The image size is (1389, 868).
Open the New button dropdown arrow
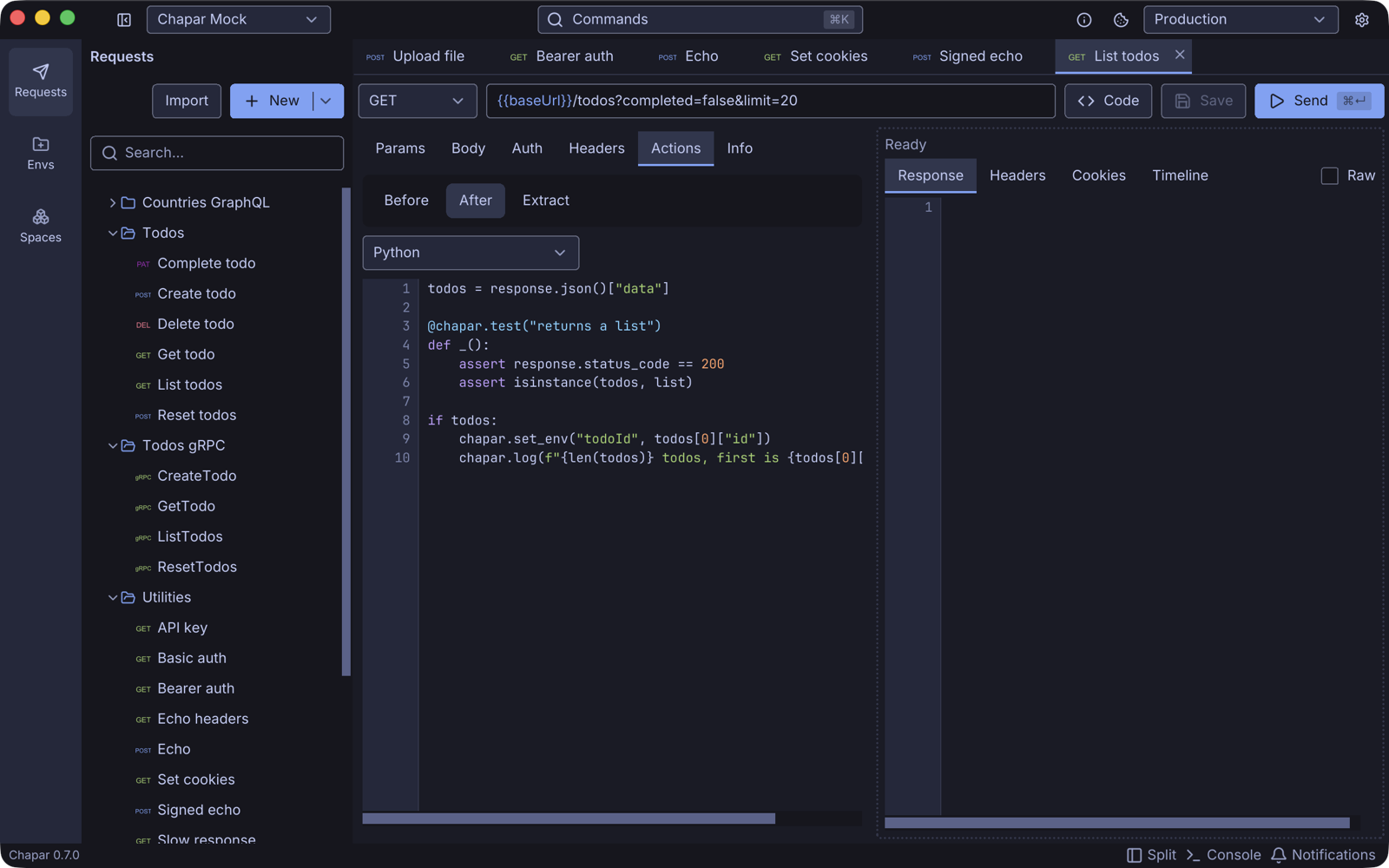[x=326, y=101]
